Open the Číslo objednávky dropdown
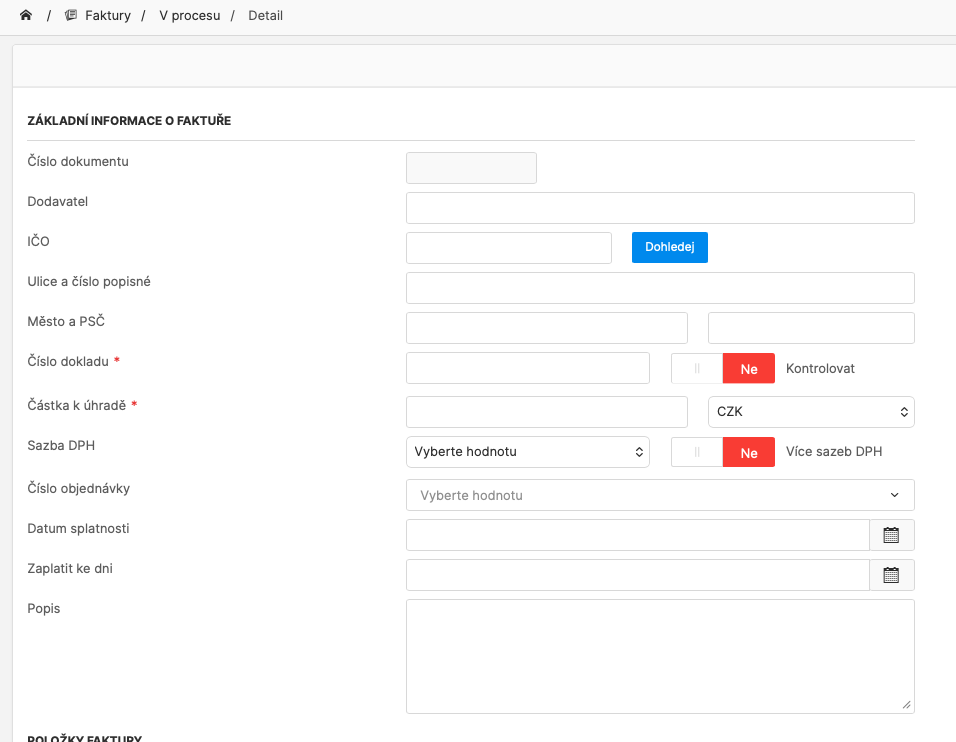The height and width of the screenshot is (742, 956). click(x=659, y=495)
